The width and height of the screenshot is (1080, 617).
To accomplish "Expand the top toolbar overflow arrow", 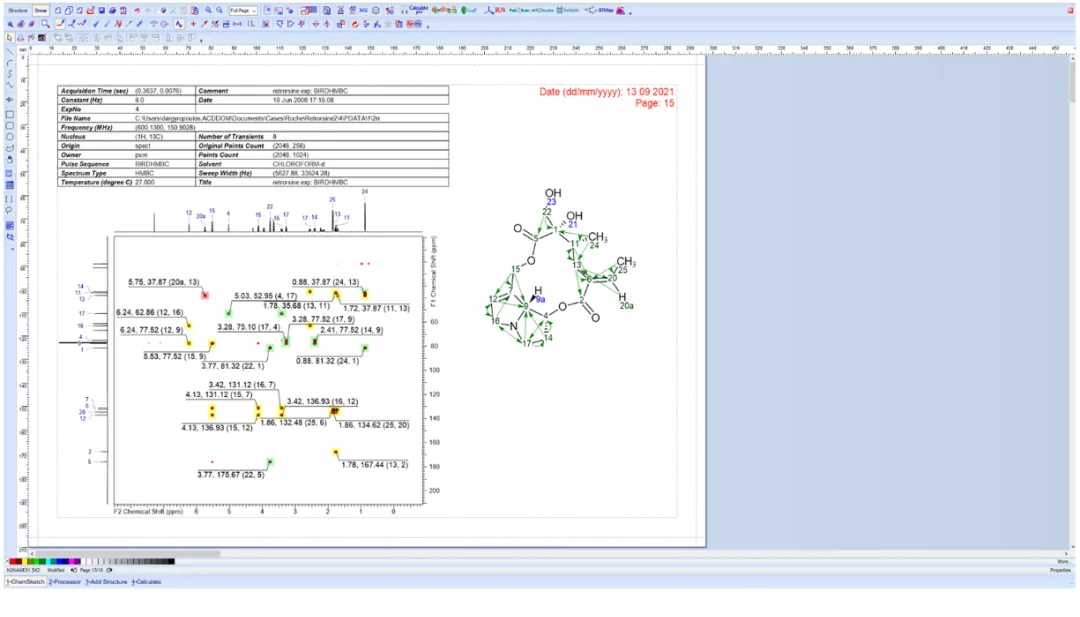I will click(630, 12).
